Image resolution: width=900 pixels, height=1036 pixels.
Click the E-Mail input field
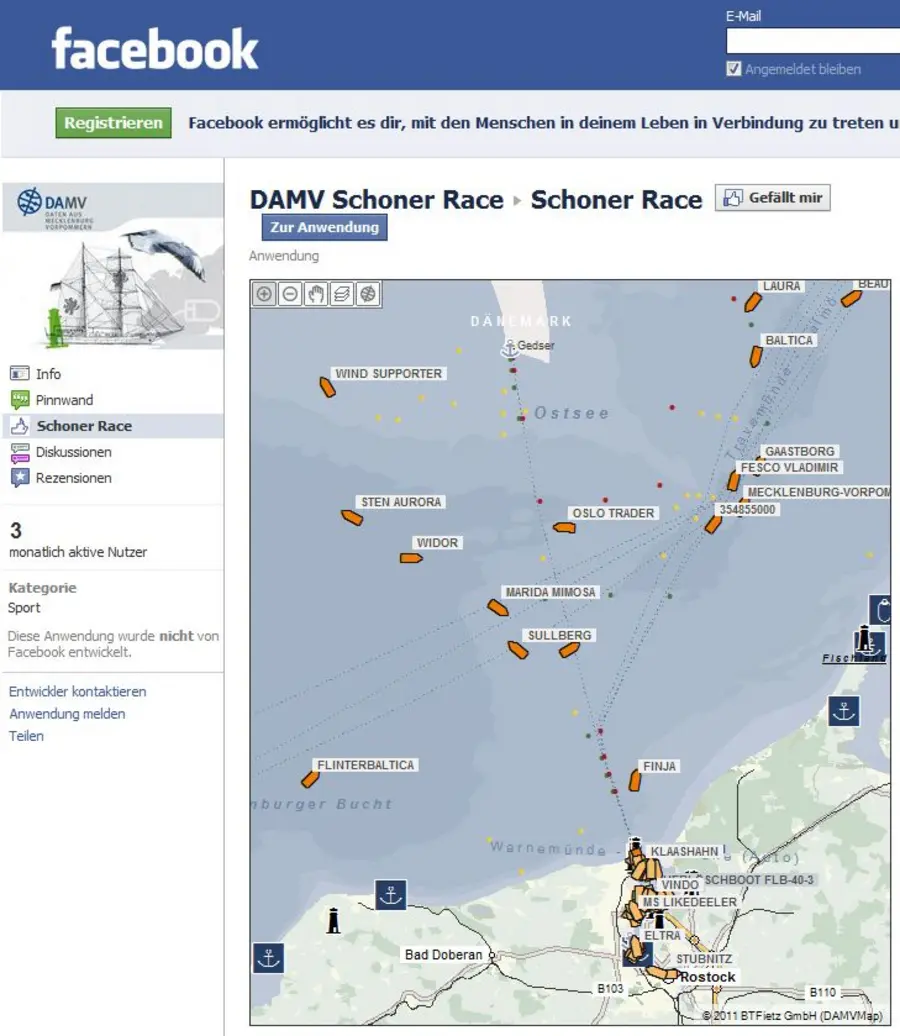coord(812,41)
